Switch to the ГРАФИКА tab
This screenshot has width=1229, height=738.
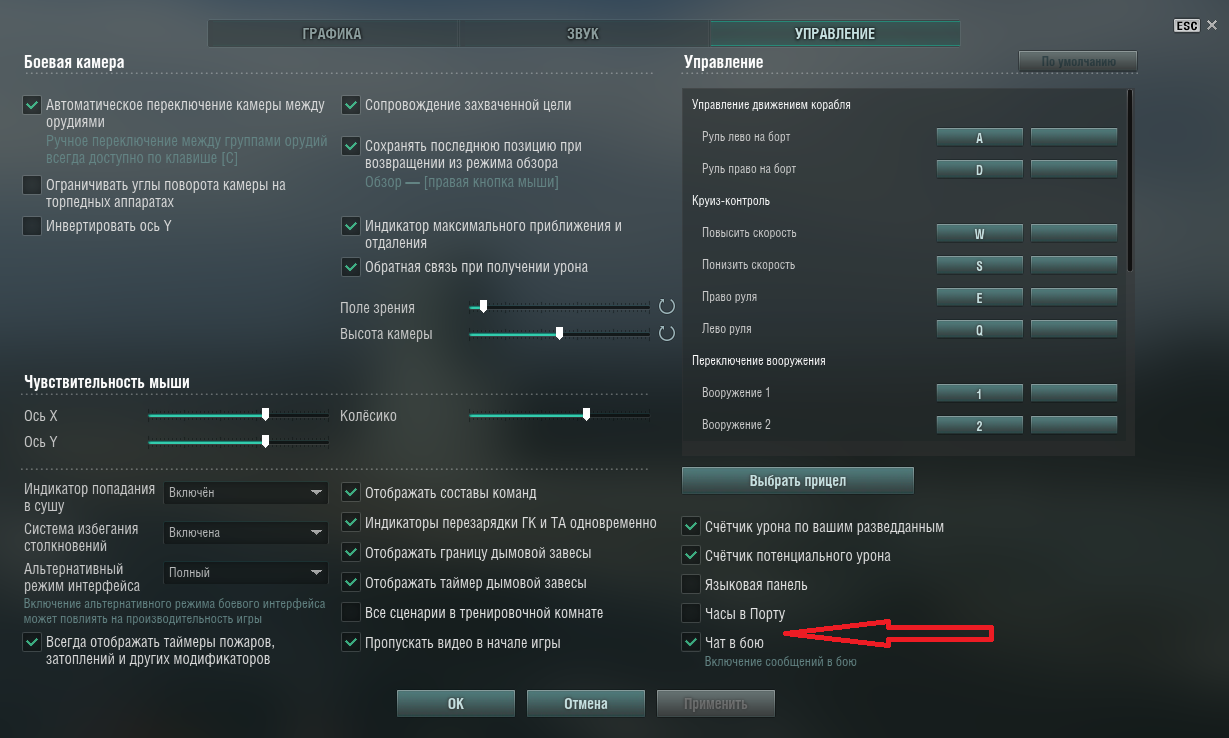[x=332, y=34]
